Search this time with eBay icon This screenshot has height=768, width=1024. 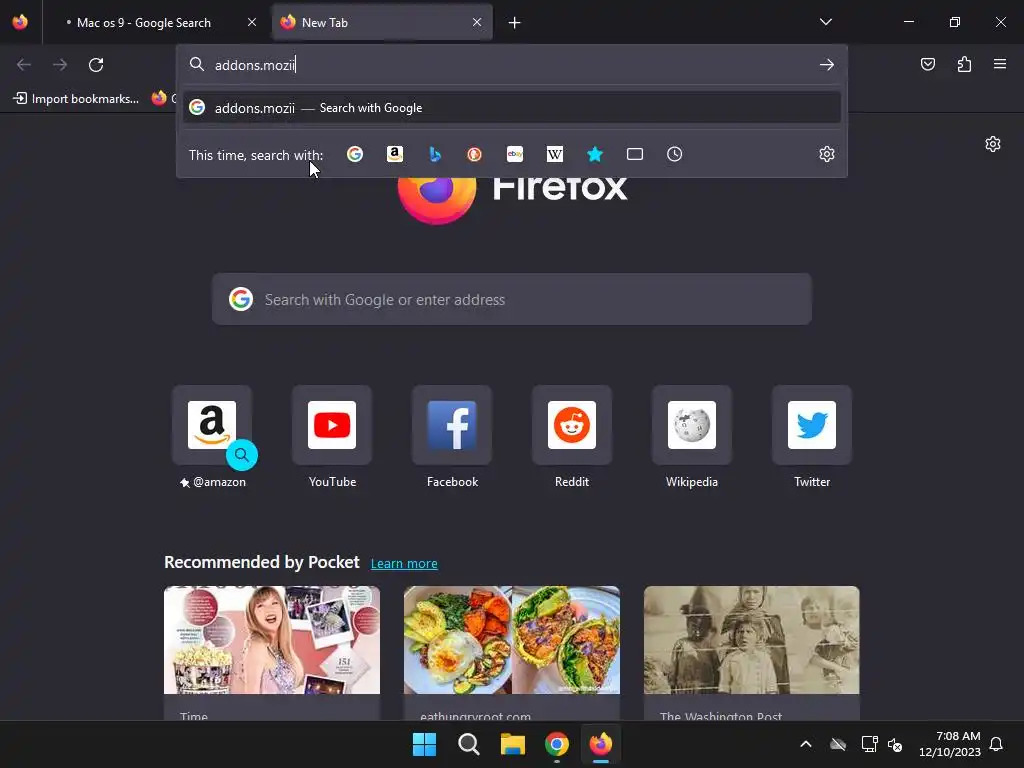coord(515,154)
